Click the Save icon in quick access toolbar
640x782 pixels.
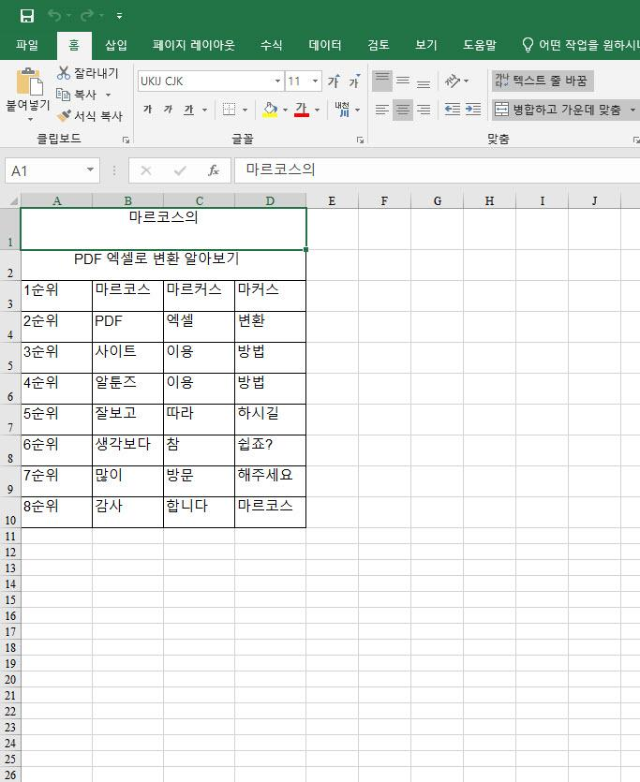pyautogui.click(x=27, y=15)
